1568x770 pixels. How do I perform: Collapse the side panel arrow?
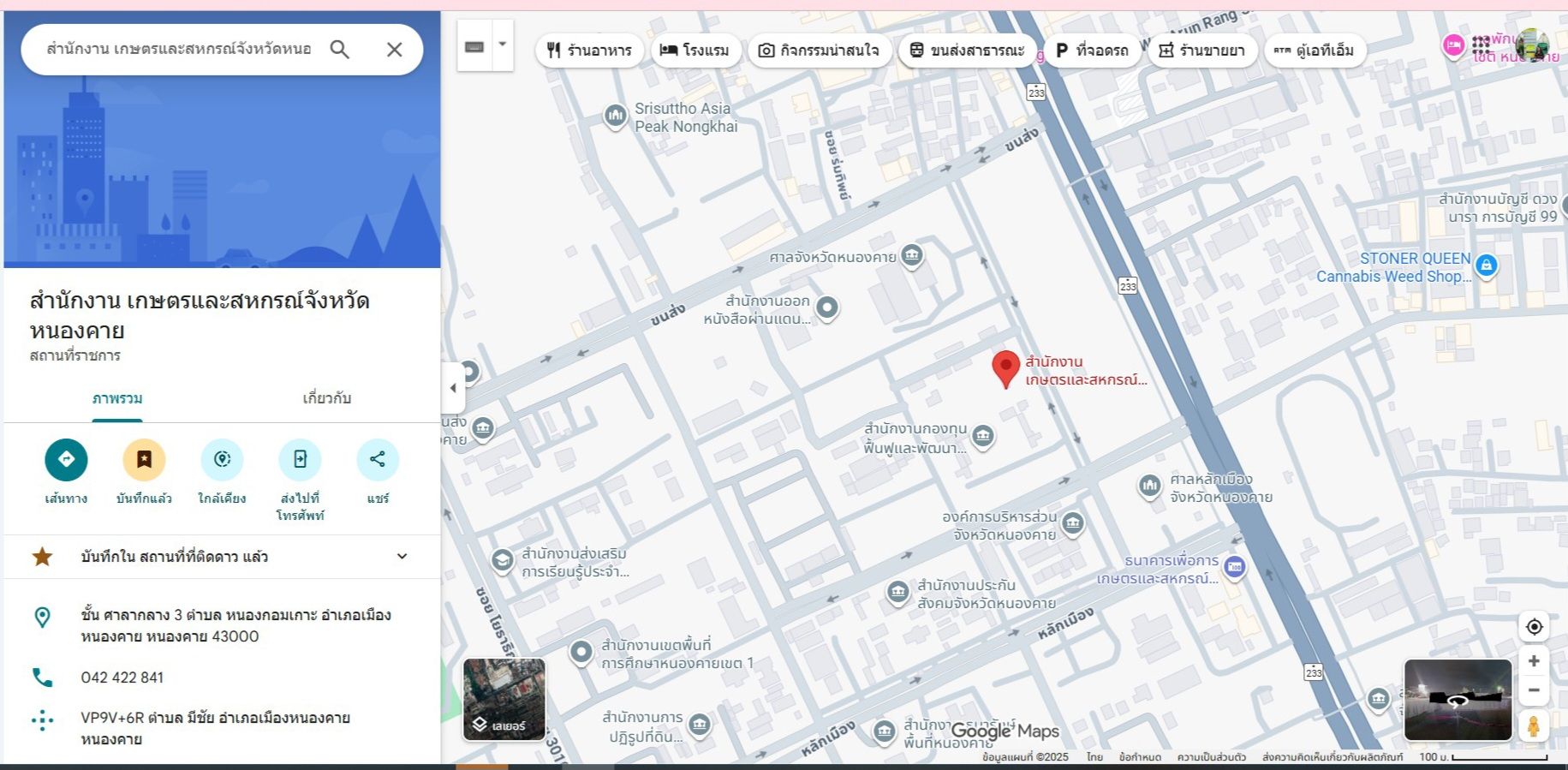453,388
